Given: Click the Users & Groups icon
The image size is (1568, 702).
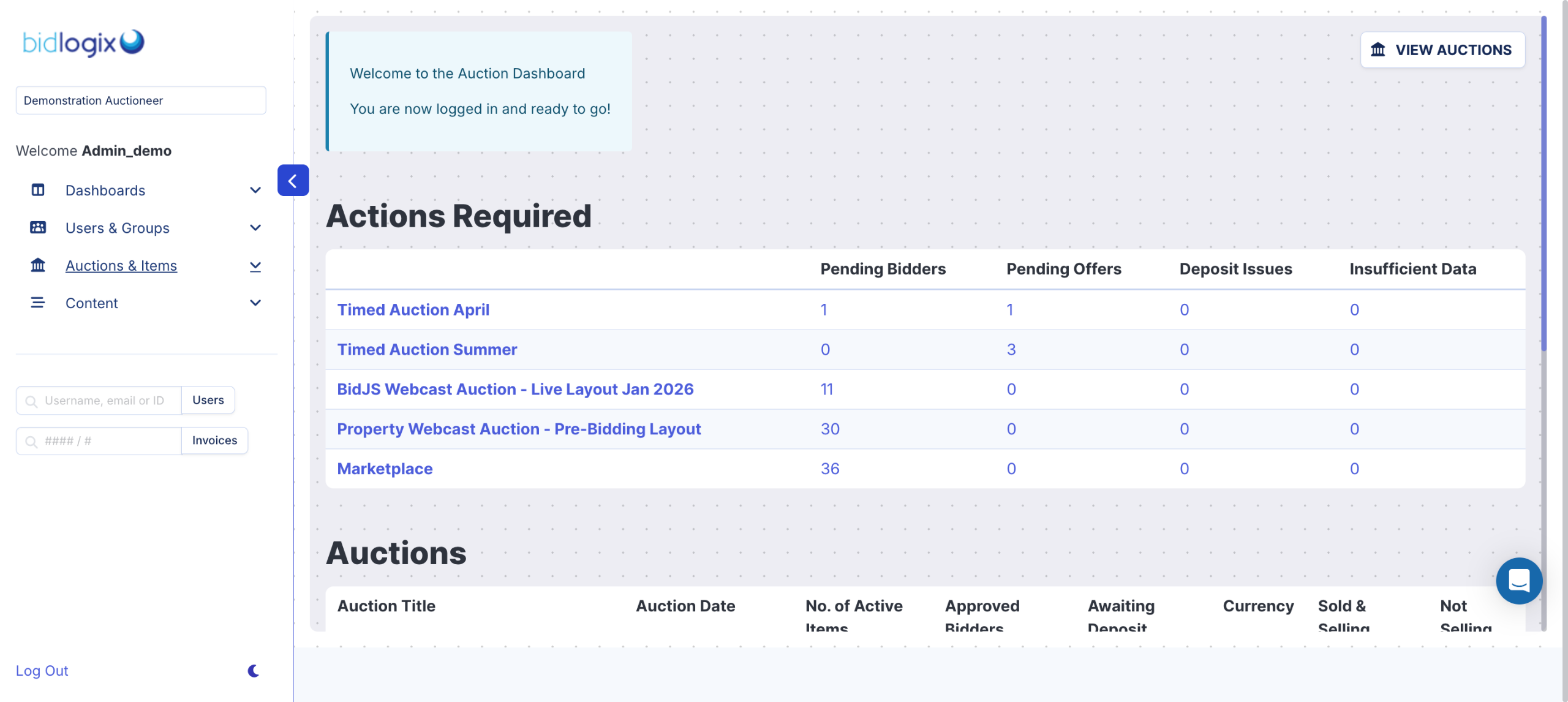Looking at the screenshot, I should 38,227.
